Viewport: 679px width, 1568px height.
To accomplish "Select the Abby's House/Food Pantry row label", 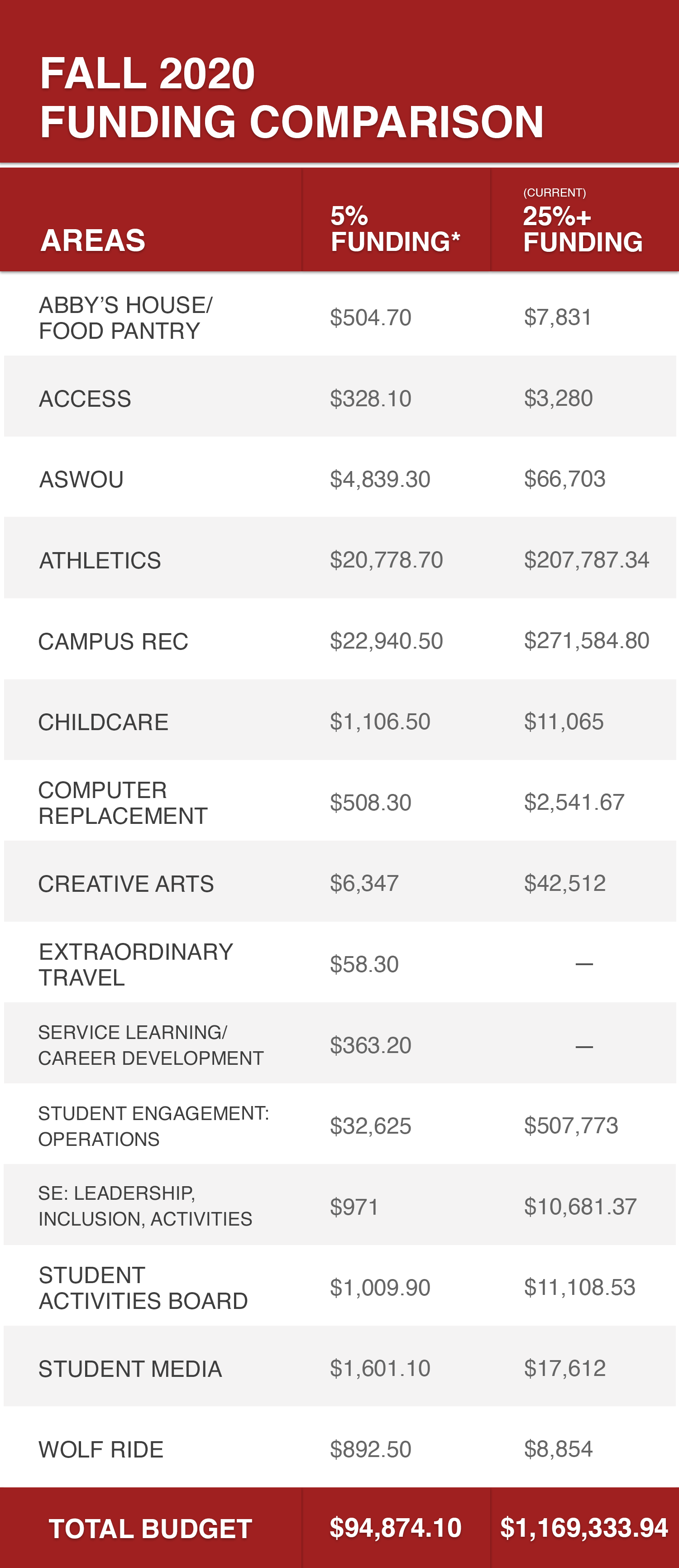I will (x=126, y=318).
